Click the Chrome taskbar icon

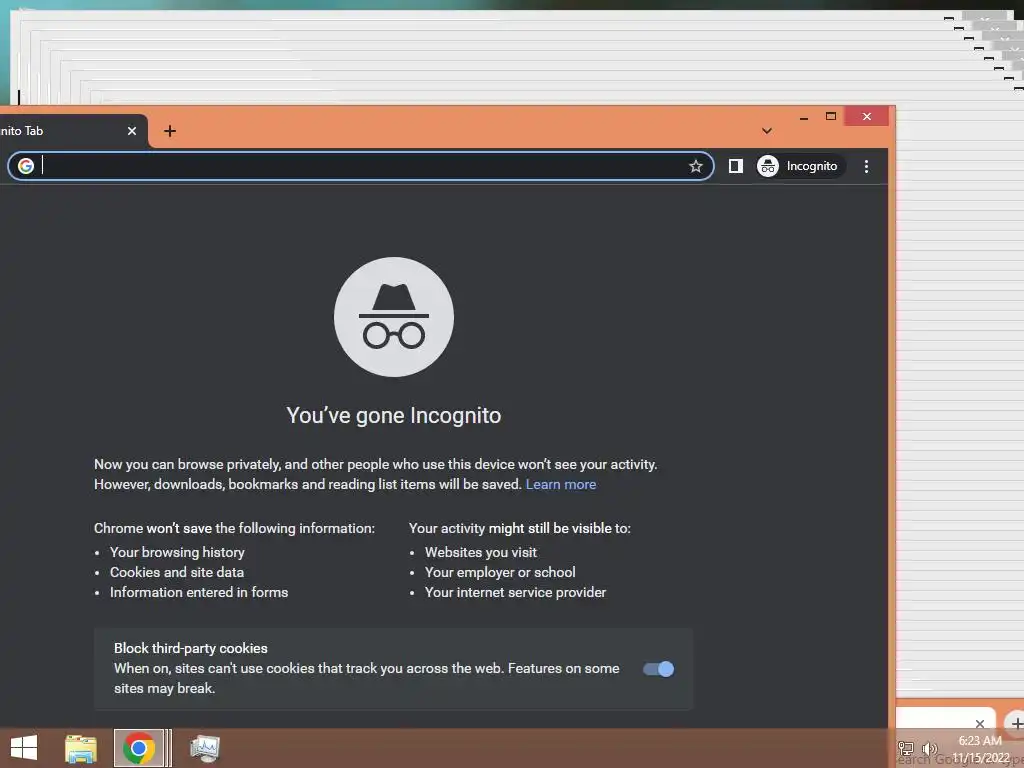pyautogui.click(x=138, y=748)
